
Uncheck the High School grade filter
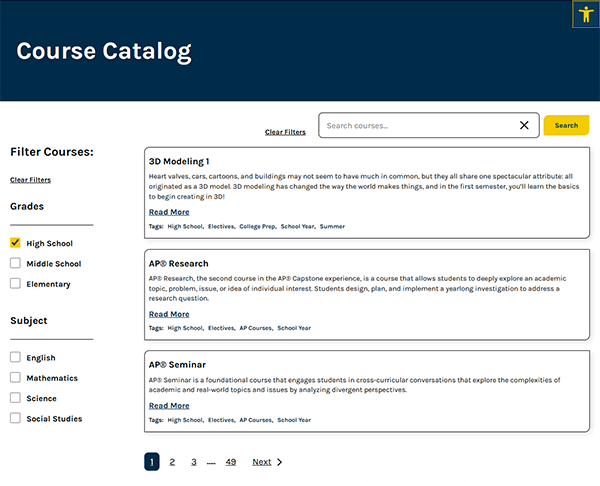point(15,243)
